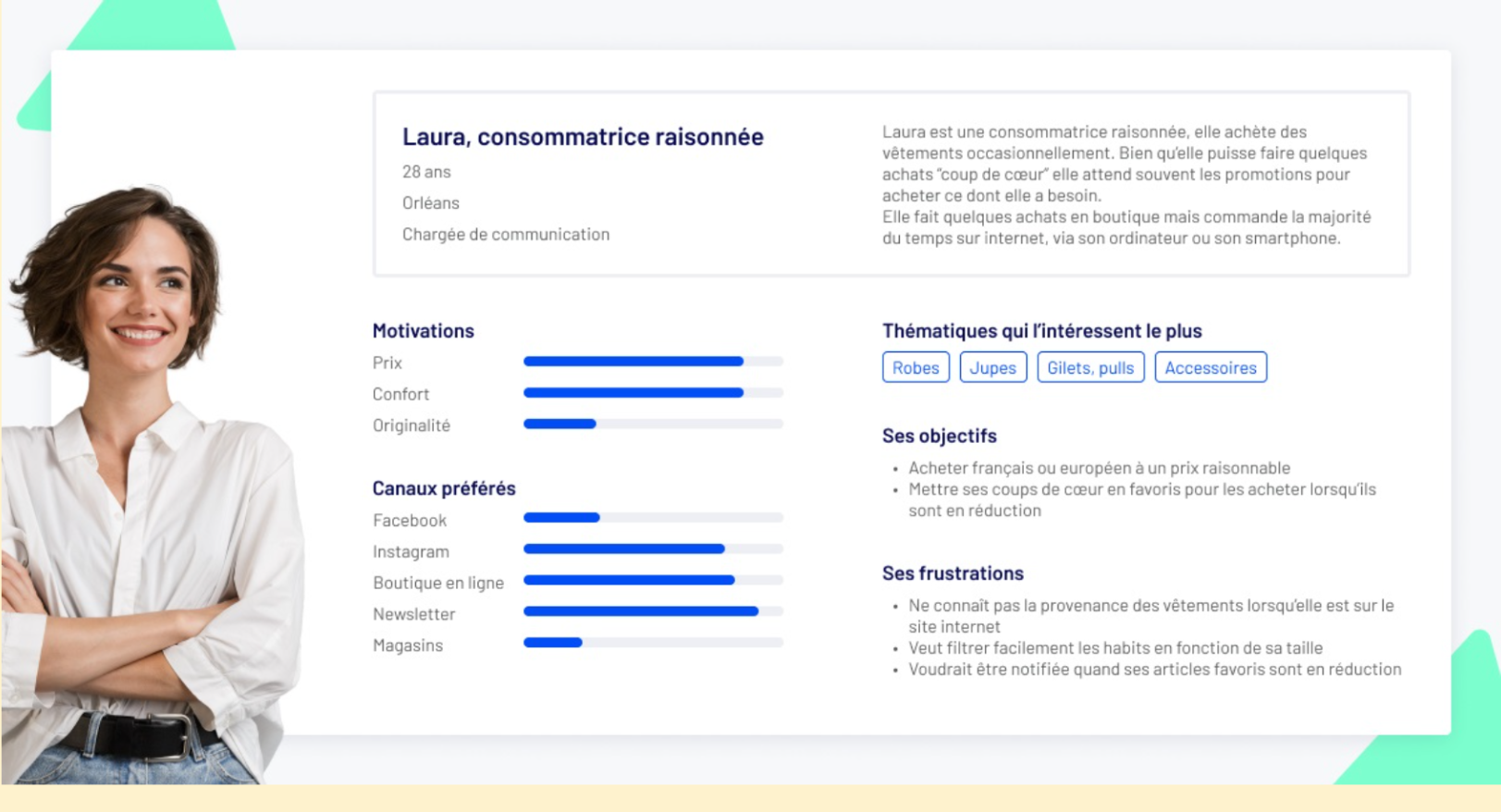Click the 'Originalité' label
Image resolution: width=1501 pixels, height=812 pixels.
pos(412,425)
